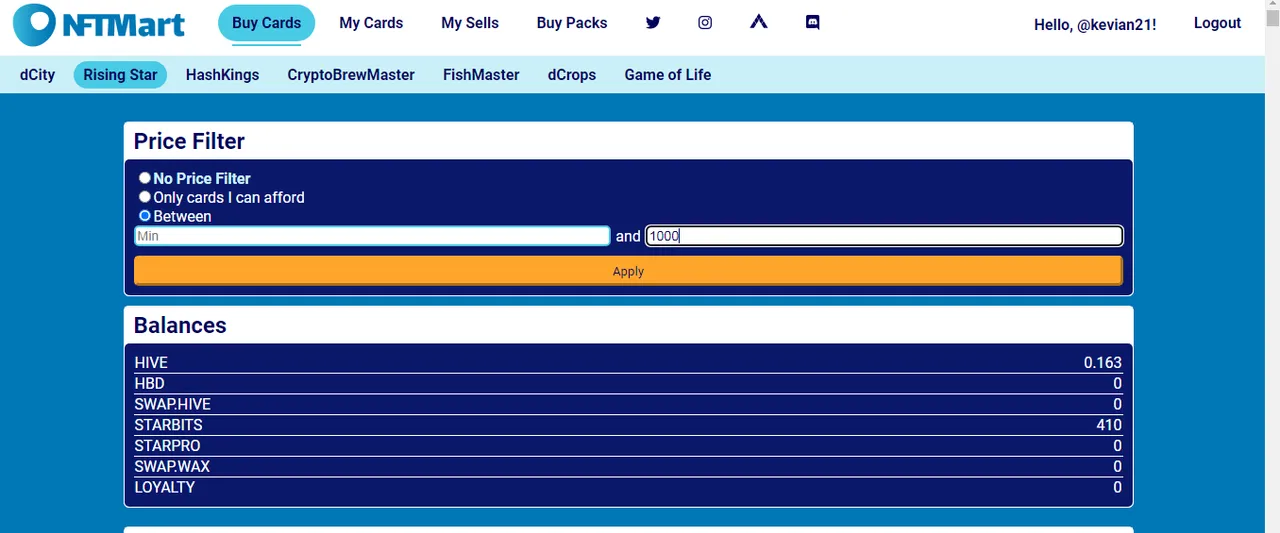1280x533 pixels.
Task: Click the Hello, @kevian21! greeting
Action: pos(1095,24)
